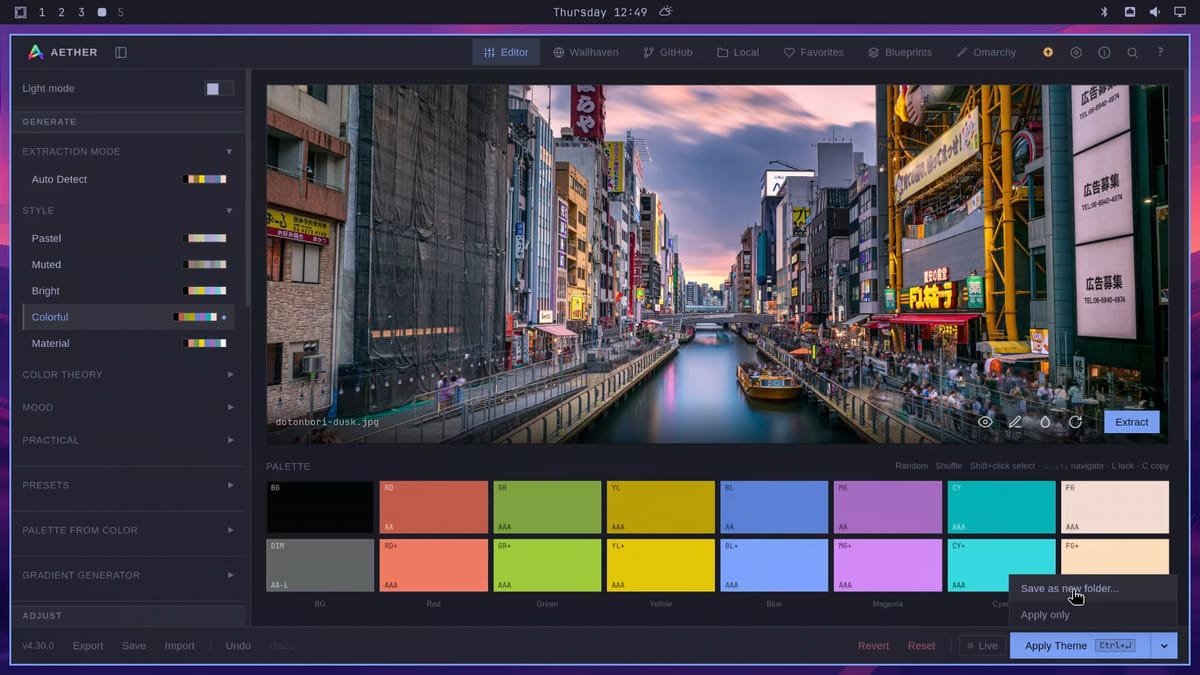The height and width of the screenshot is (675, 1200).
Task: Collapse the Extraction Mode section
Action: point(128,152)
